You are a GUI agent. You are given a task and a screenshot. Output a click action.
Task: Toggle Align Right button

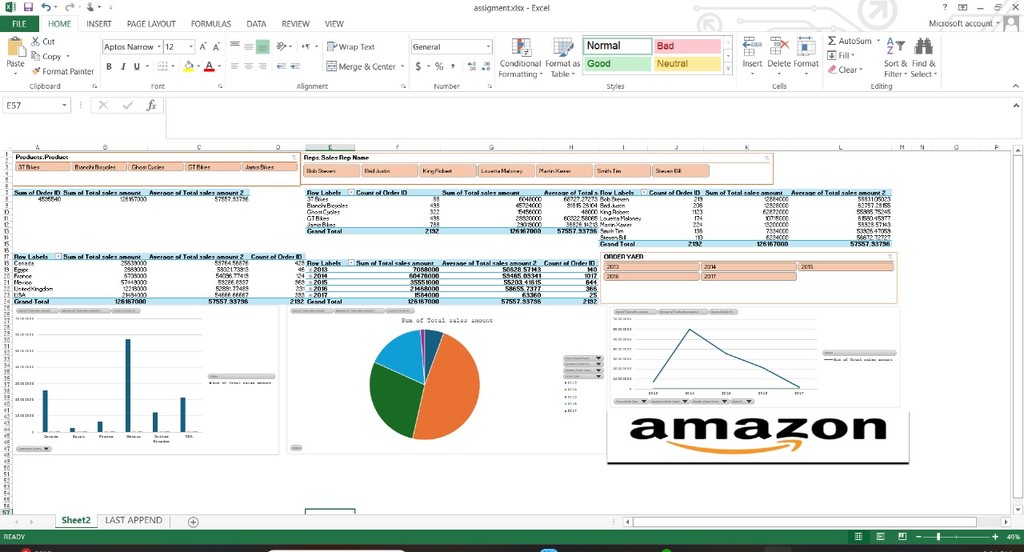[263, 66]
